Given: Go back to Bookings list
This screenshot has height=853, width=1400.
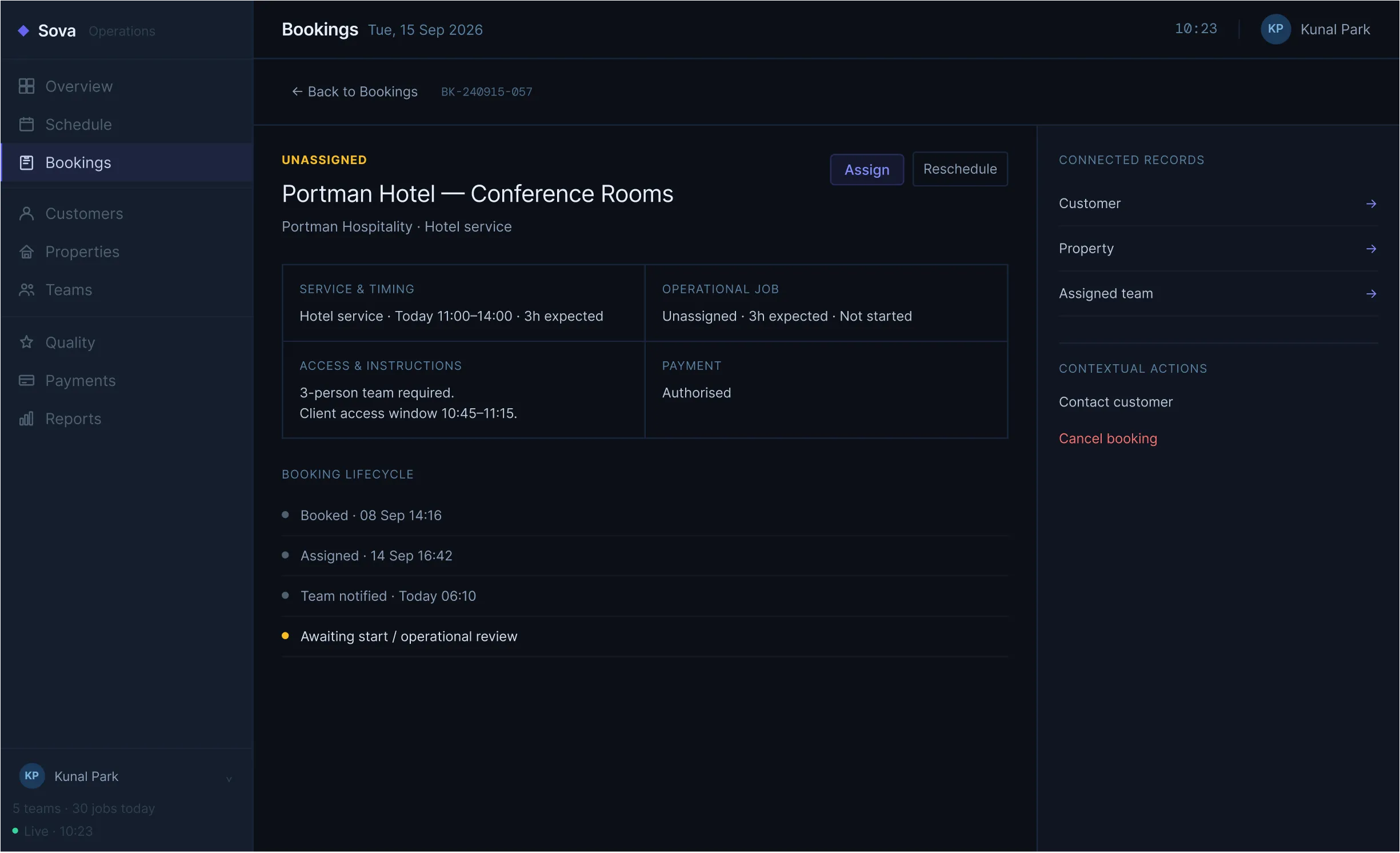Looking at the screenshot, I should 354,91.
